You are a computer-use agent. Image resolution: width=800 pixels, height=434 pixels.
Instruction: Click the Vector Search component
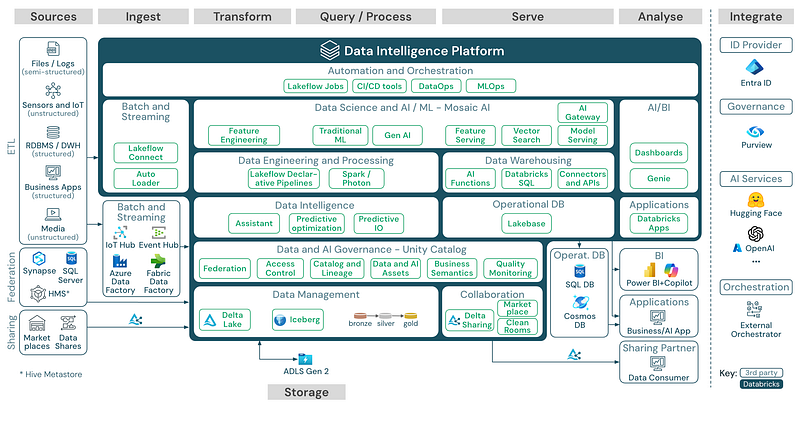point(525,136)
